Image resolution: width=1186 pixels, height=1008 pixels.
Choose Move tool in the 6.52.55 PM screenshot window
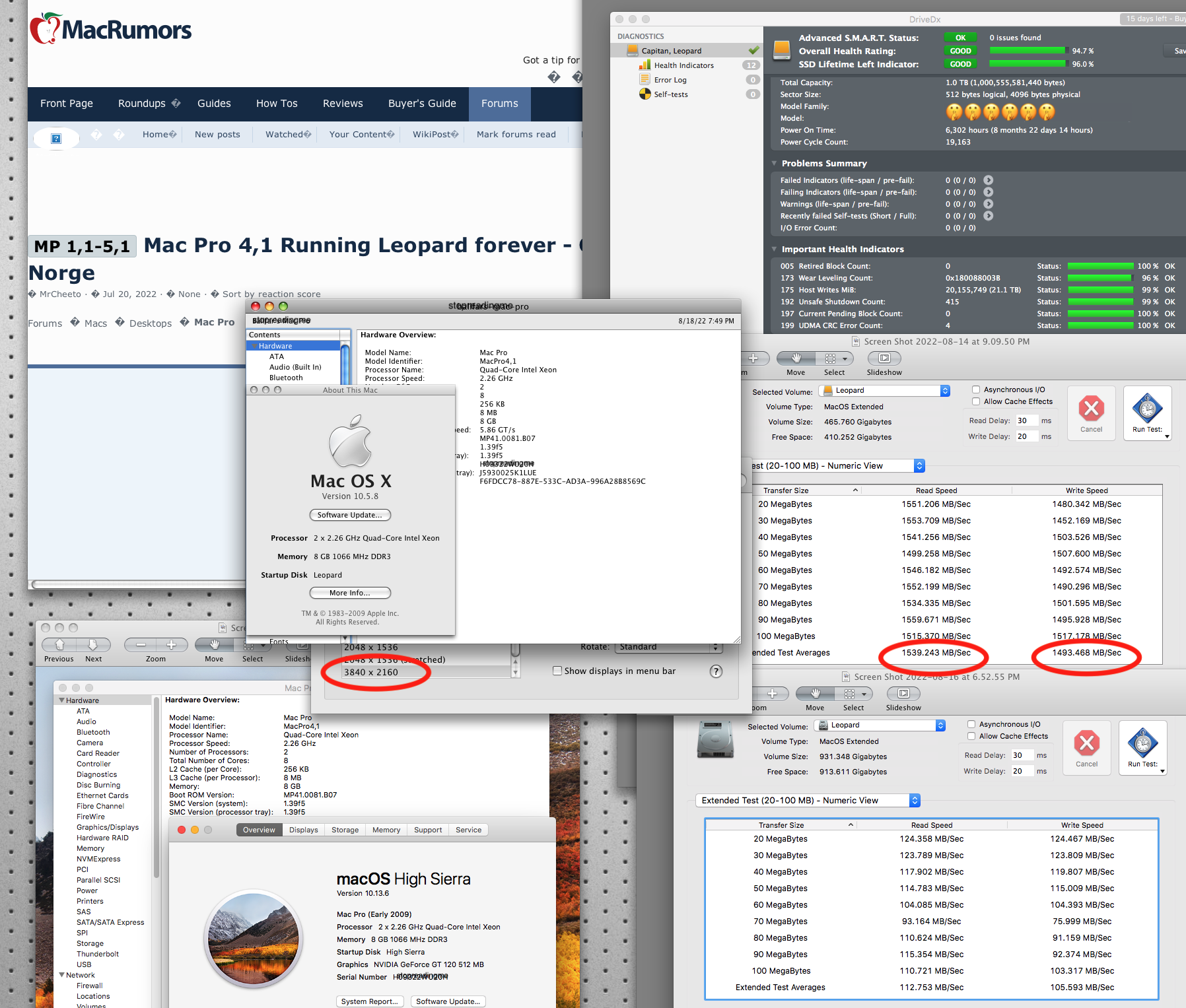816,693
